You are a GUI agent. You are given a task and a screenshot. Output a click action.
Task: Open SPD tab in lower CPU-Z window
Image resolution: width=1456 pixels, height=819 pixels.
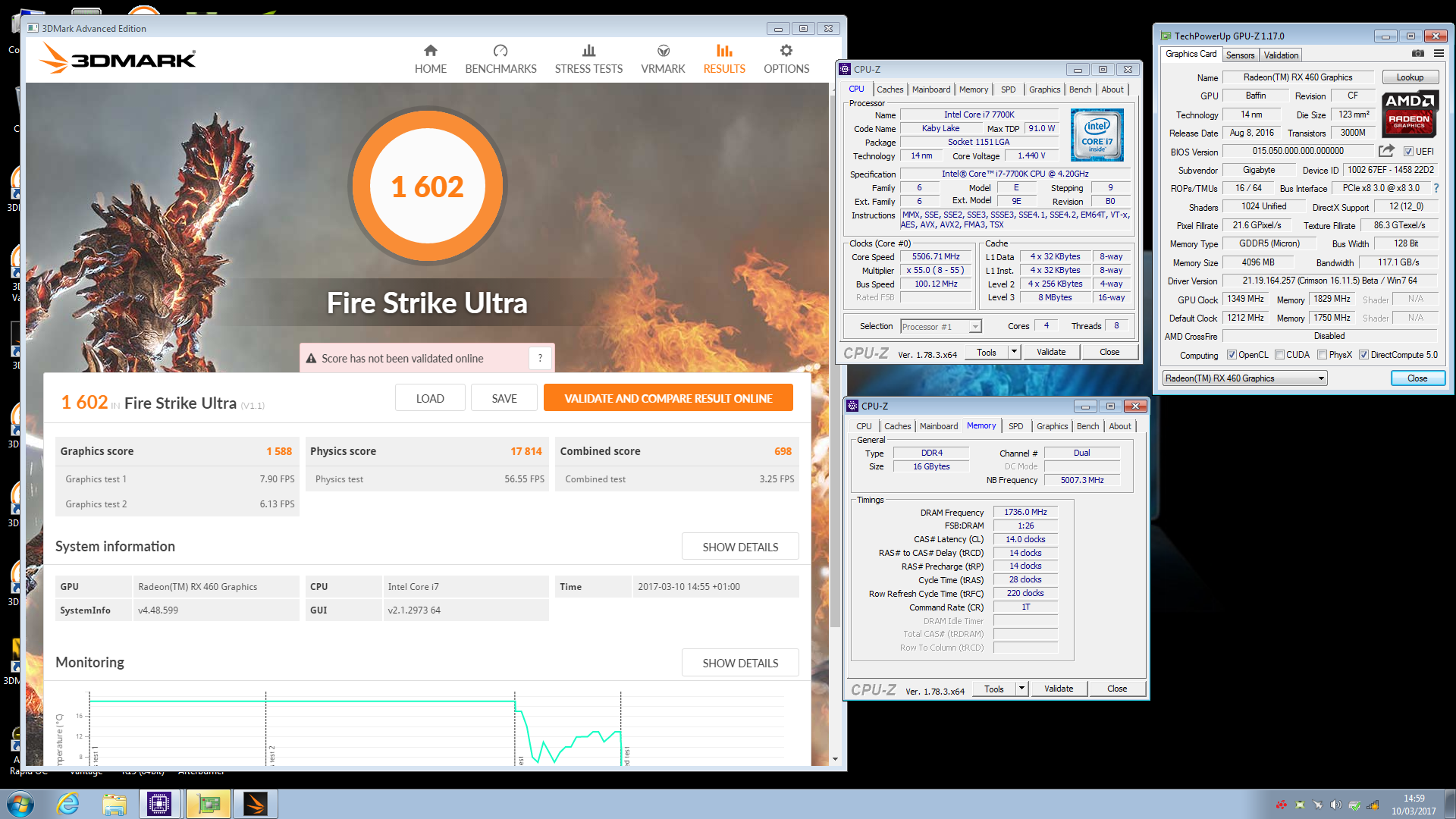(x=1015, y=426)
